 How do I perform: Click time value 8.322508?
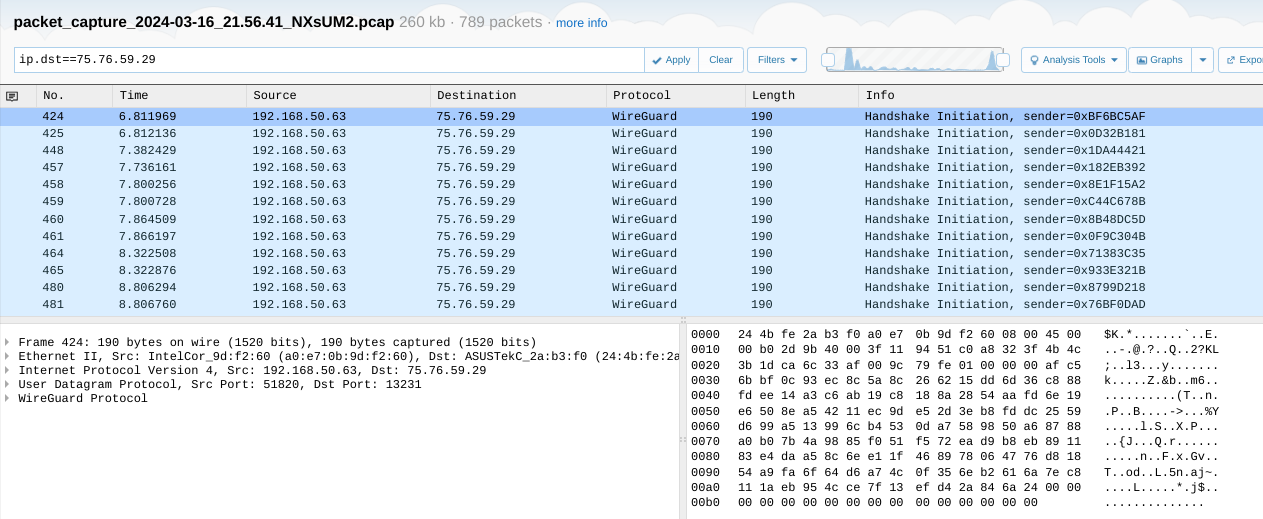[x=147, y=253]
